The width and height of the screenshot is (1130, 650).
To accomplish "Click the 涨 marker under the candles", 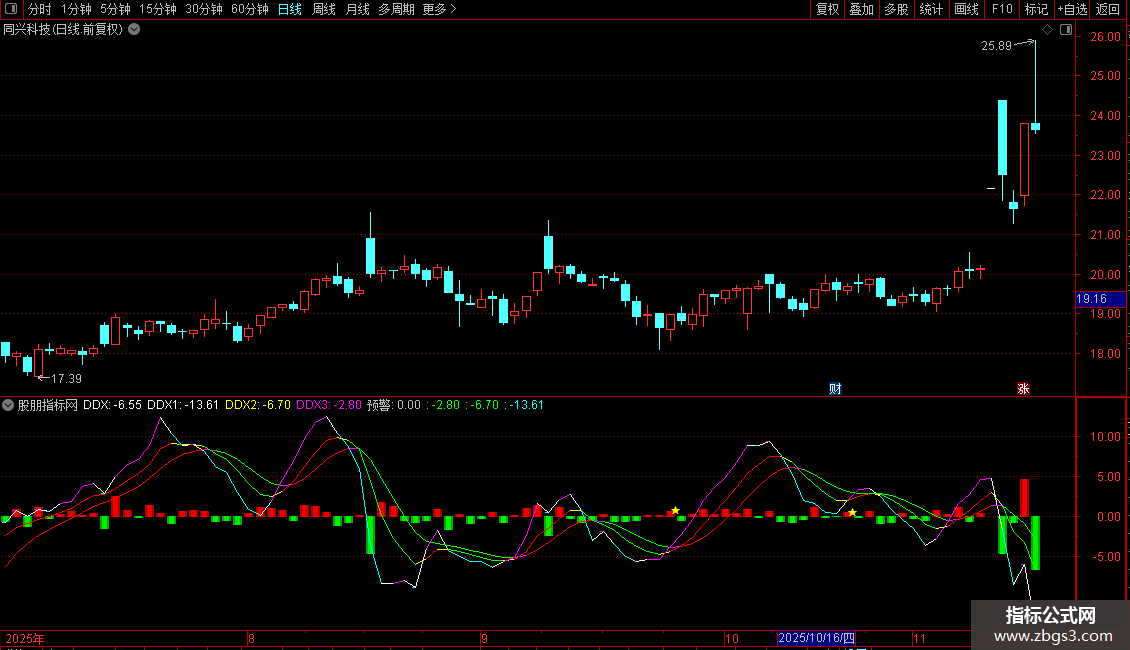I will (x=1023, y=389).
